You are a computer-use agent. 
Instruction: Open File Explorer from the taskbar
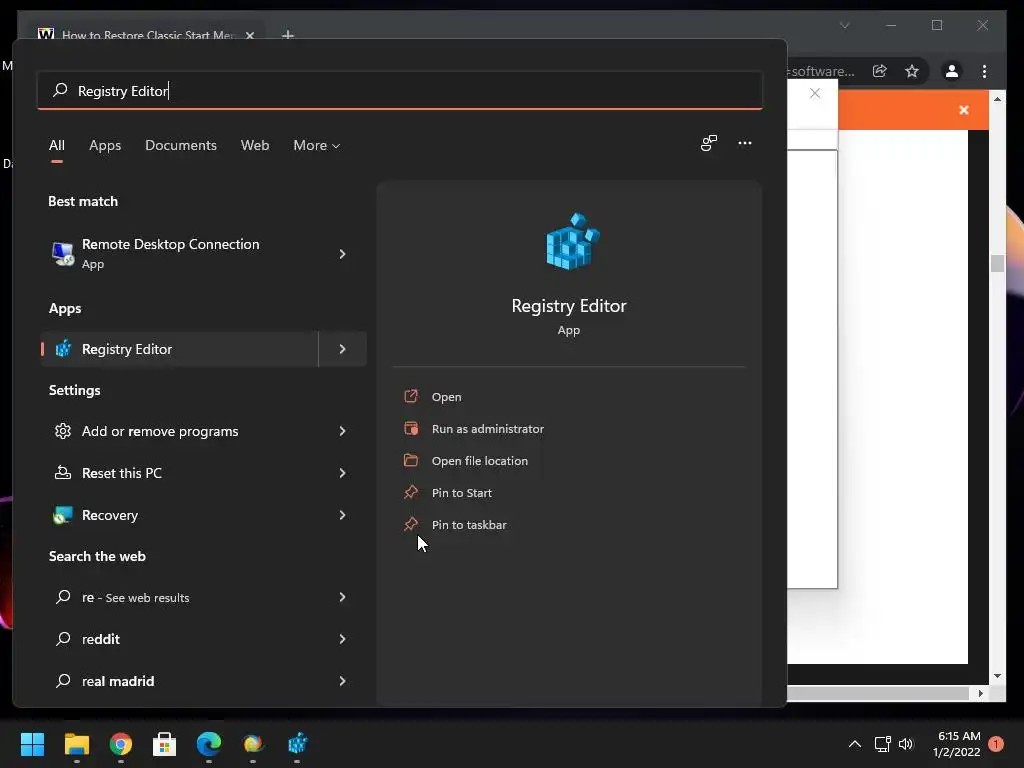pyautogui.click(x=76, y=743)
